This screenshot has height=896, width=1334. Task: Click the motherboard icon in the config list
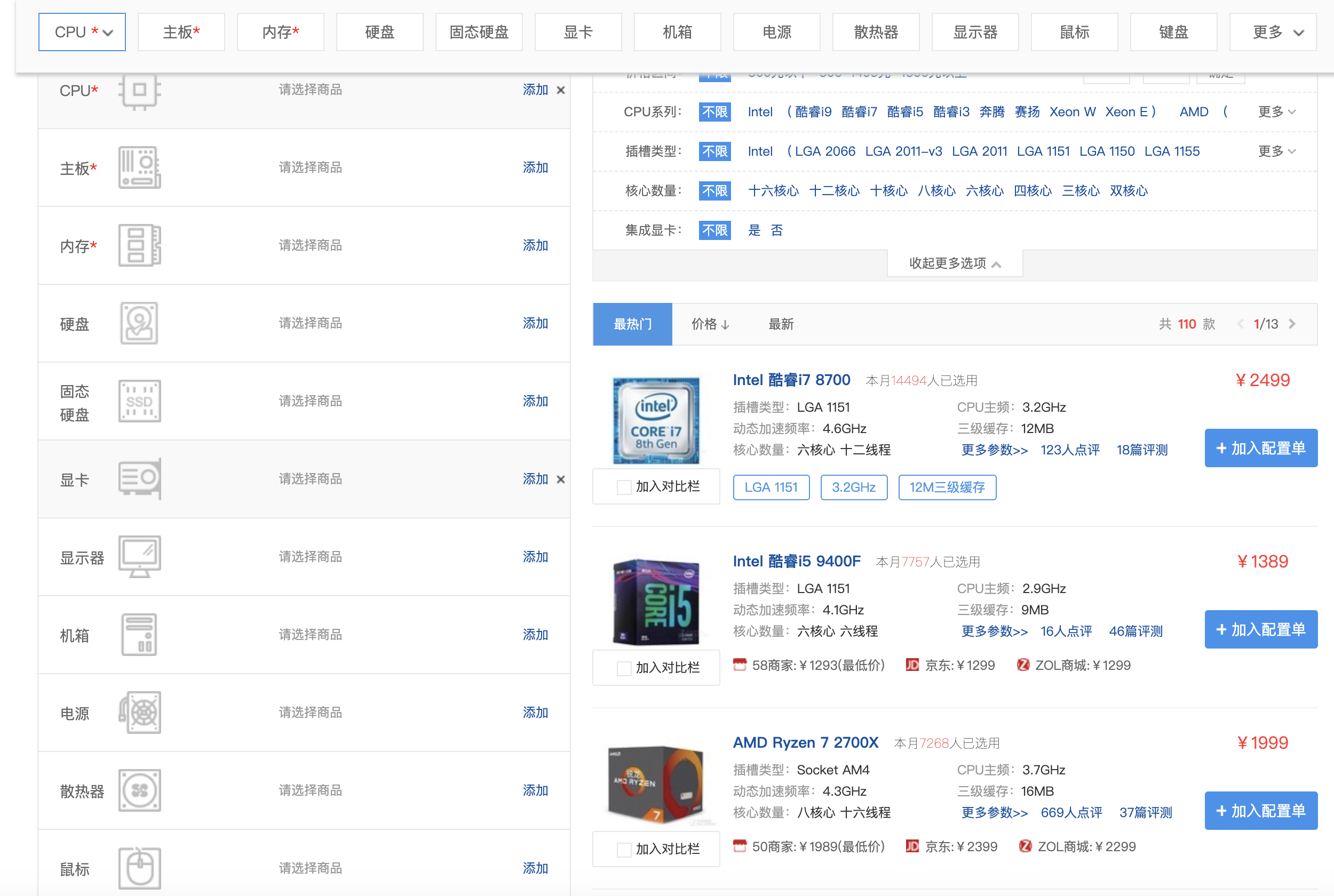coord(139,167)
